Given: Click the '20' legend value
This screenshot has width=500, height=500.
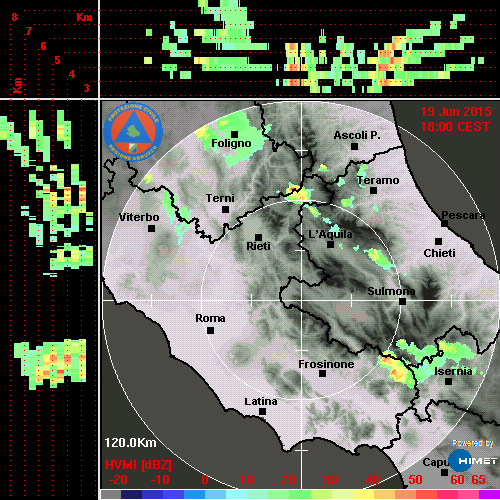Looking at the screenshot, I should tap(289, 480).
